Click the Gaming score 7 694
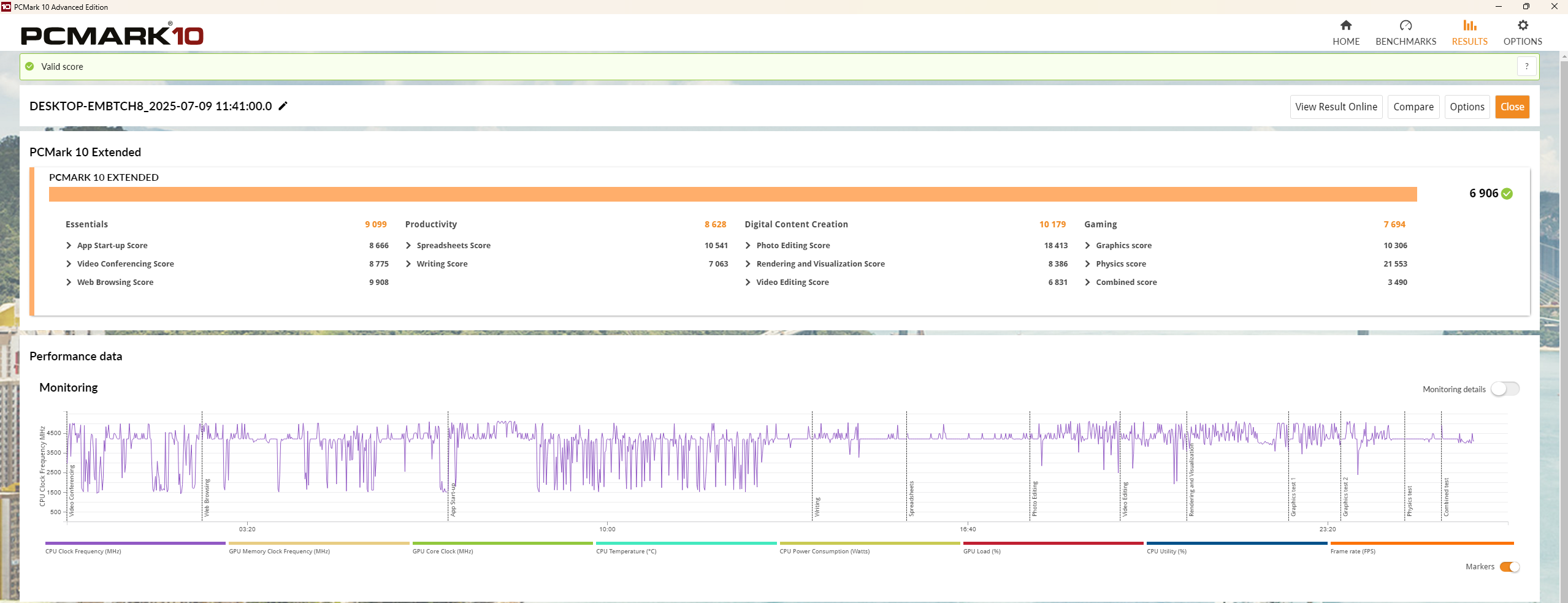 tap(1394, 225)
